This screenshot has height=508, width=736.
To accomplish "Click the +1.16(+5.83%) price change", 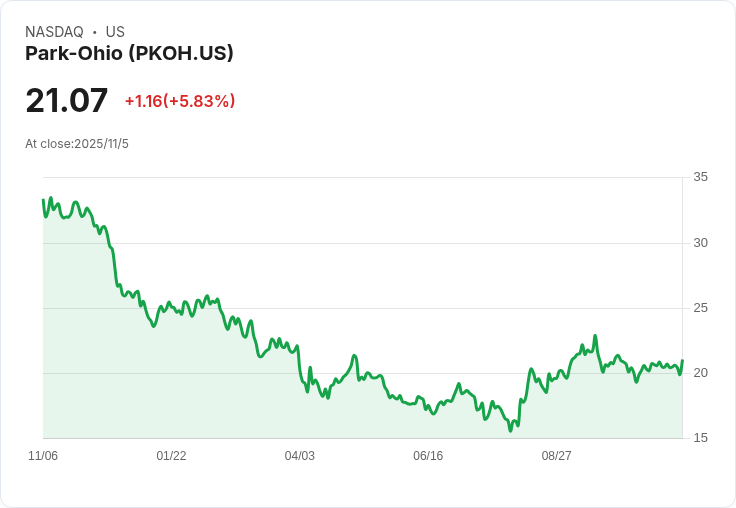I will 180,101.
